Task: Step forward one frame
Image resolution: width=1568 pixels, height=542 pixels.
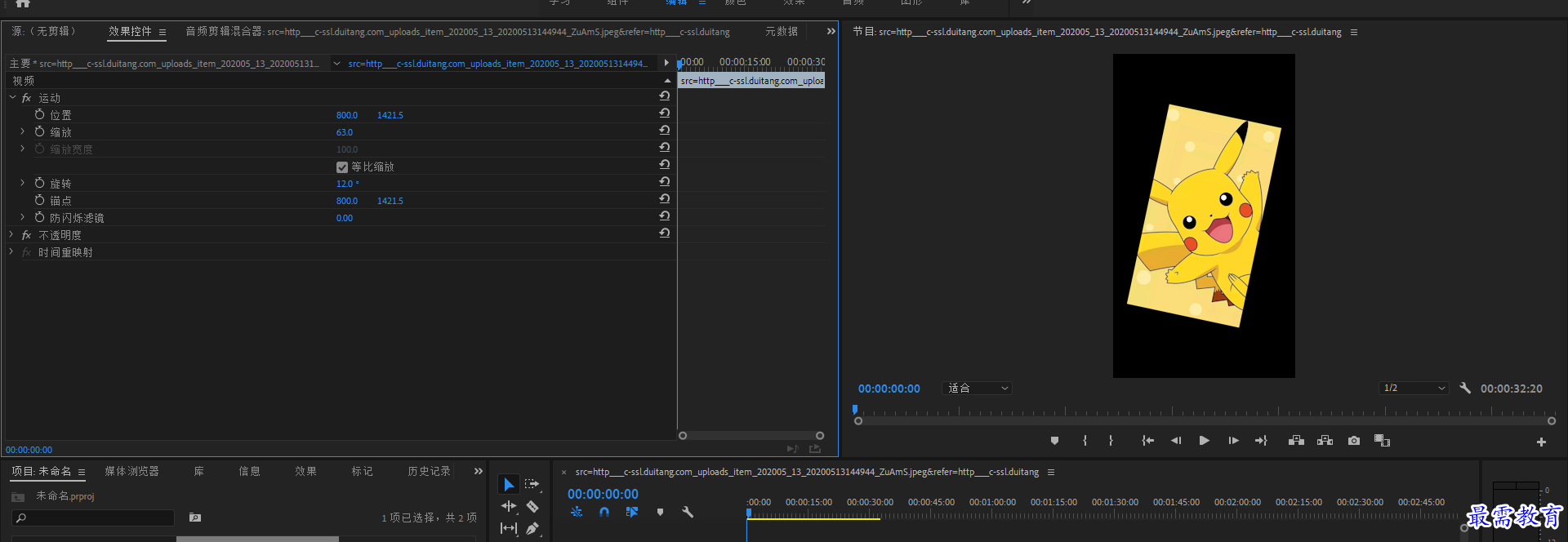Action: [x=1233, y=441]
